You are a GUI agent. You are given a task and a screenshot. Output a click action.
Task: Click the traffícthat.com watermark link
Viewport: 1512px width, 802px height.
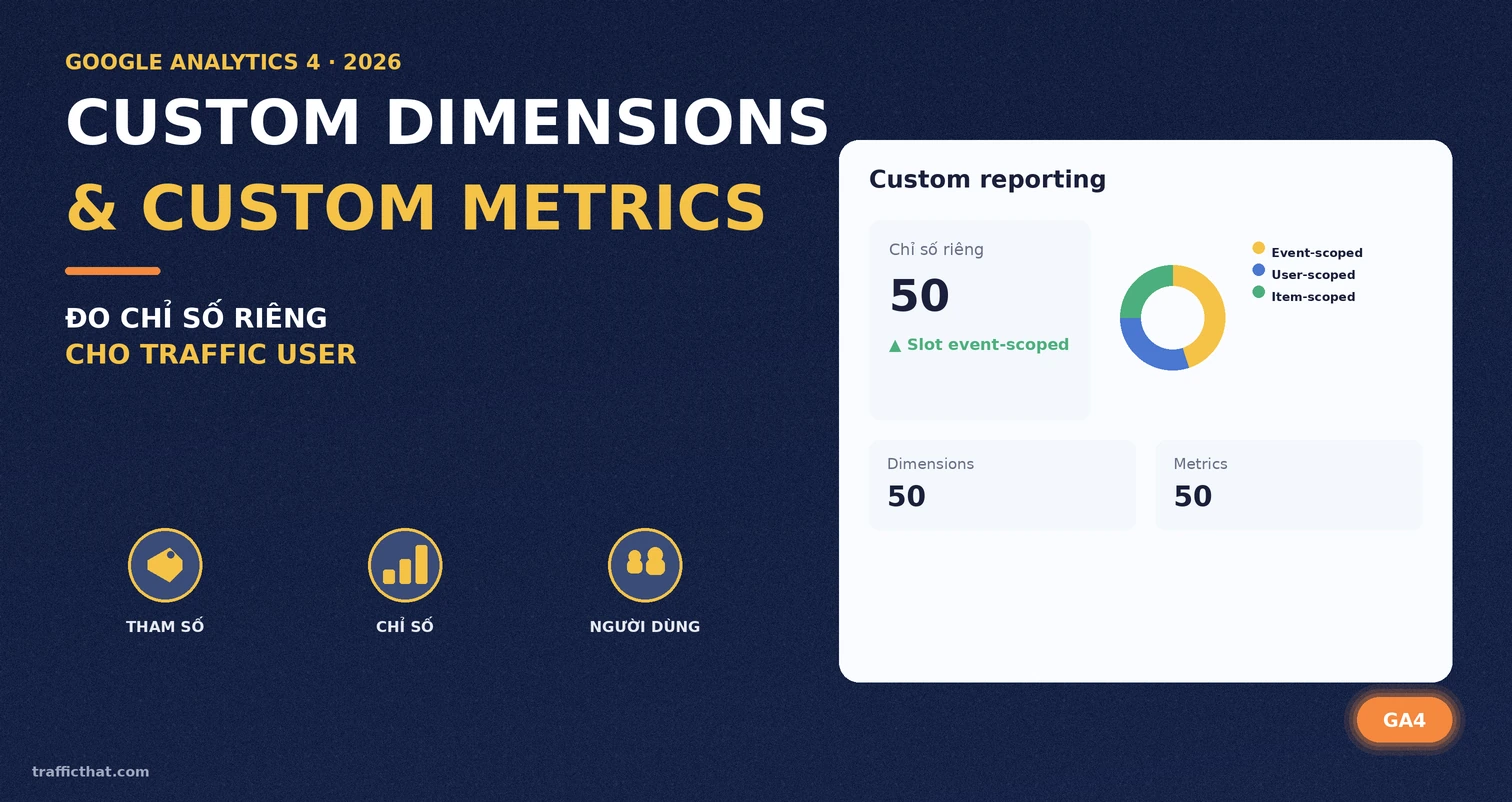90,771
